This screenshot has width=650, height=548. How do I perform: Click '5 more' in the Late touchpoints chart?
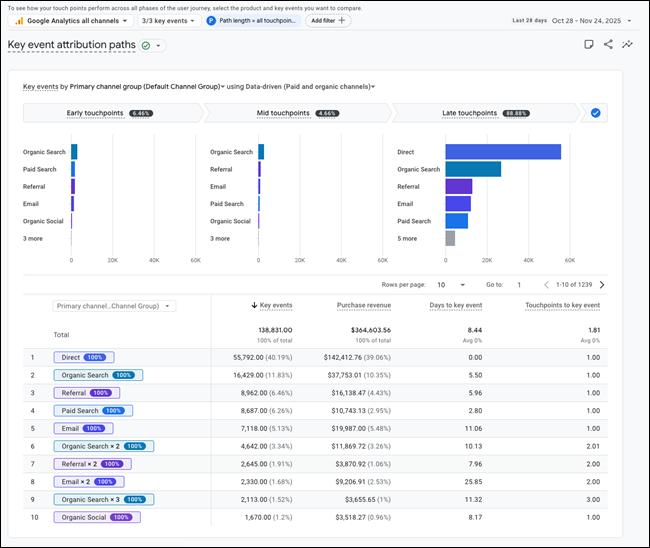[407, 238]
